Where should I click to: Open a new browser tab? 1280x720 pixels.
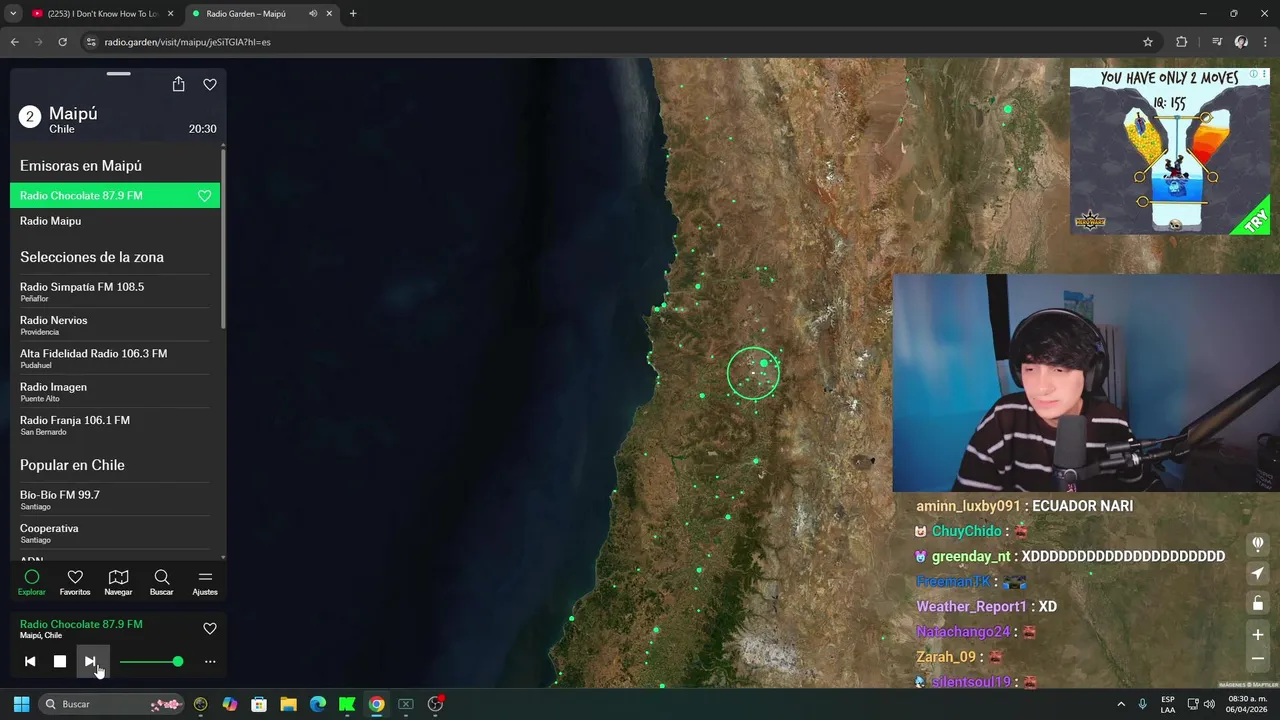pos(353,14)
